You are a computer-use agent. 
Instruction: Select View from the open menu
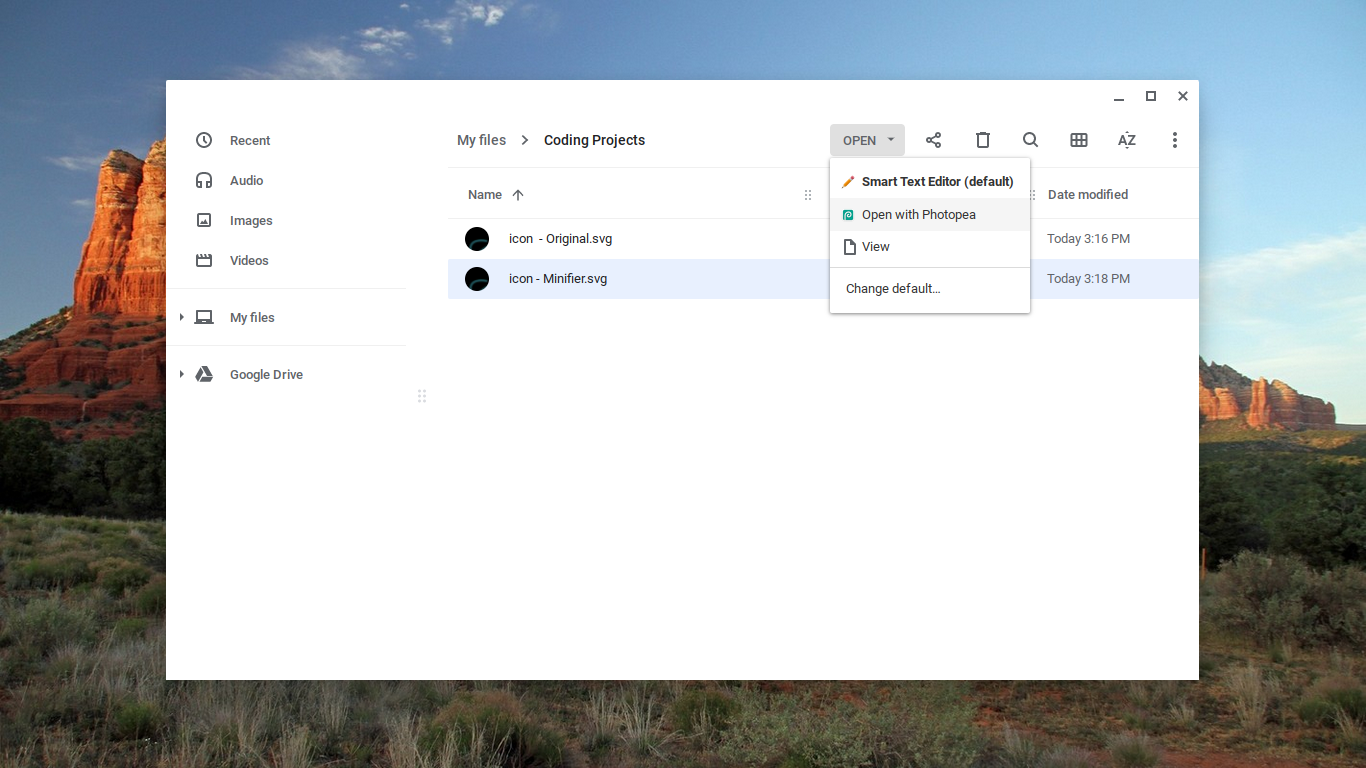[x=875, y=246]
